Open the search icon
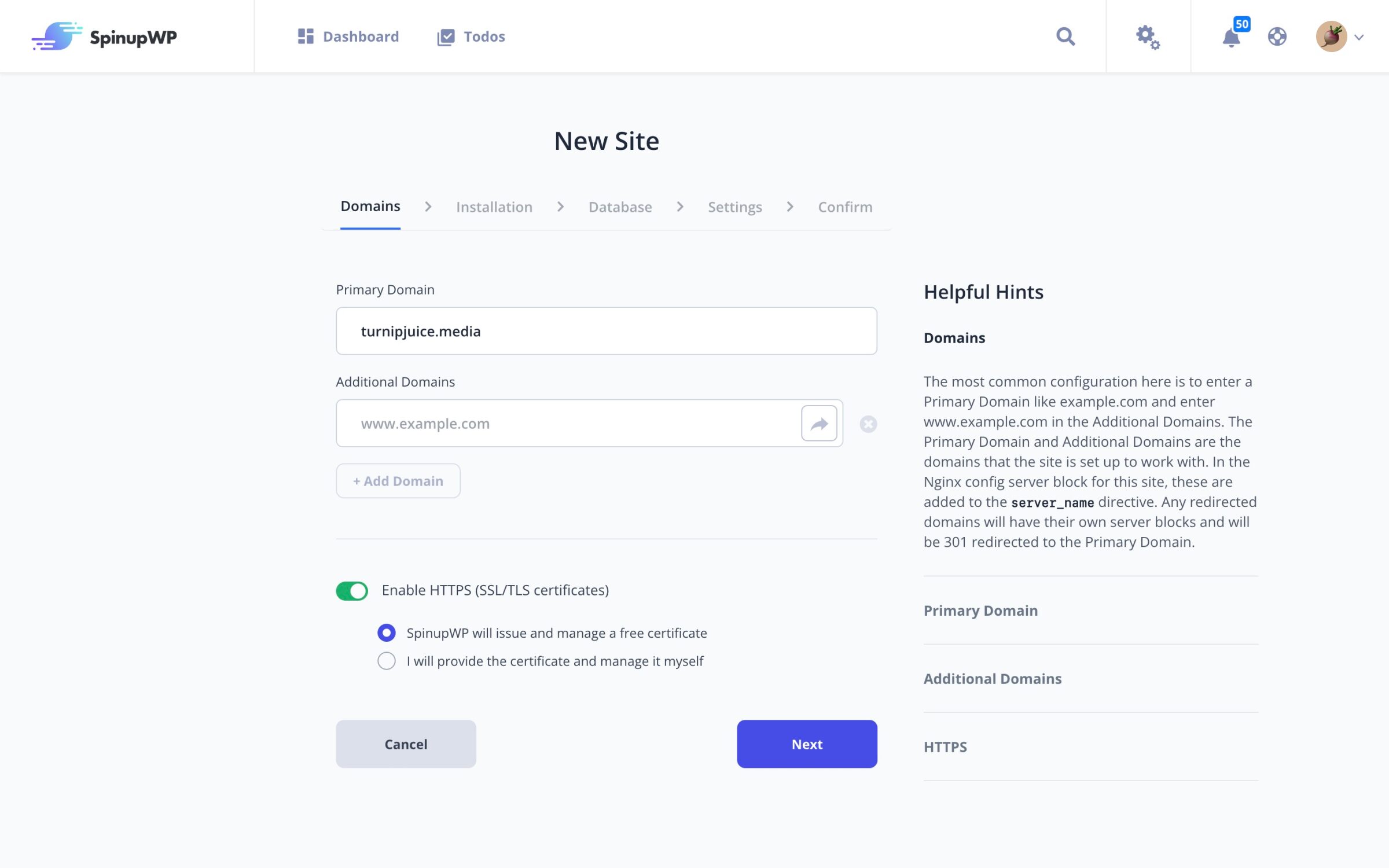Viewport: 1389px width, 868px height. click(x=1066, y=36)
